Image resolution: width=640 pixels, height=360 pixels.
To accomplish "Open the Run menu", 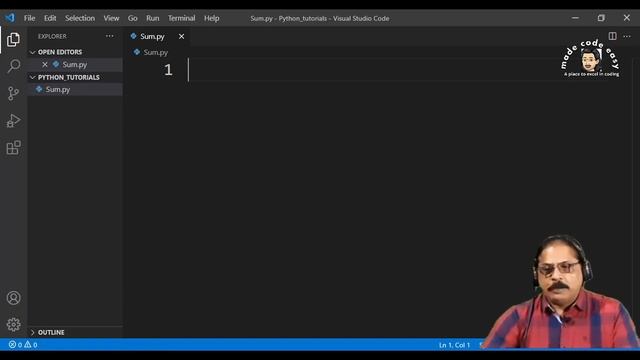I will pyautogui.click(x=153, y=18).
